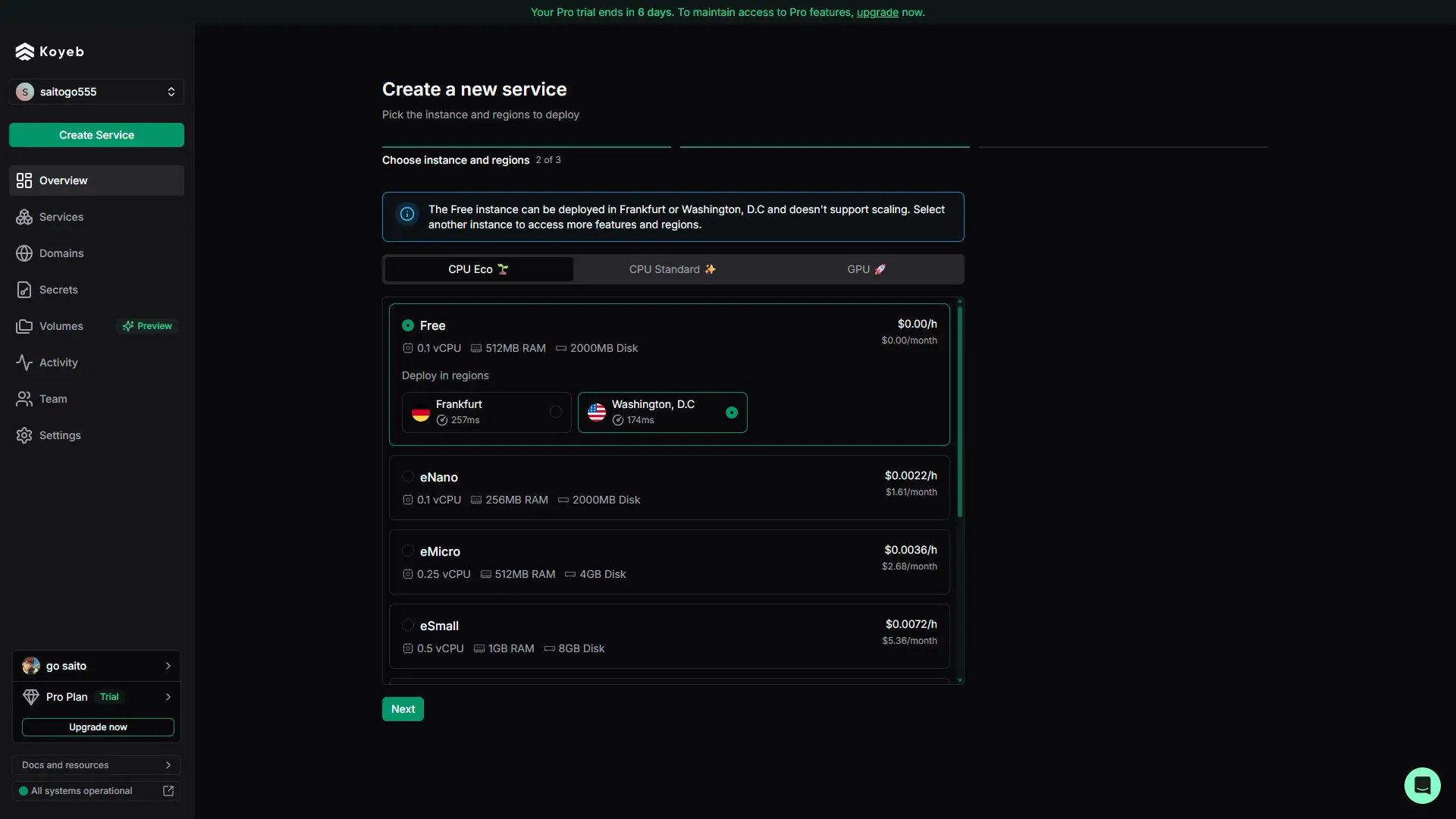Viewport: 1456px width, 819px height.
Task: Go to Secrets in the sidebar
Action: (96, 290)
